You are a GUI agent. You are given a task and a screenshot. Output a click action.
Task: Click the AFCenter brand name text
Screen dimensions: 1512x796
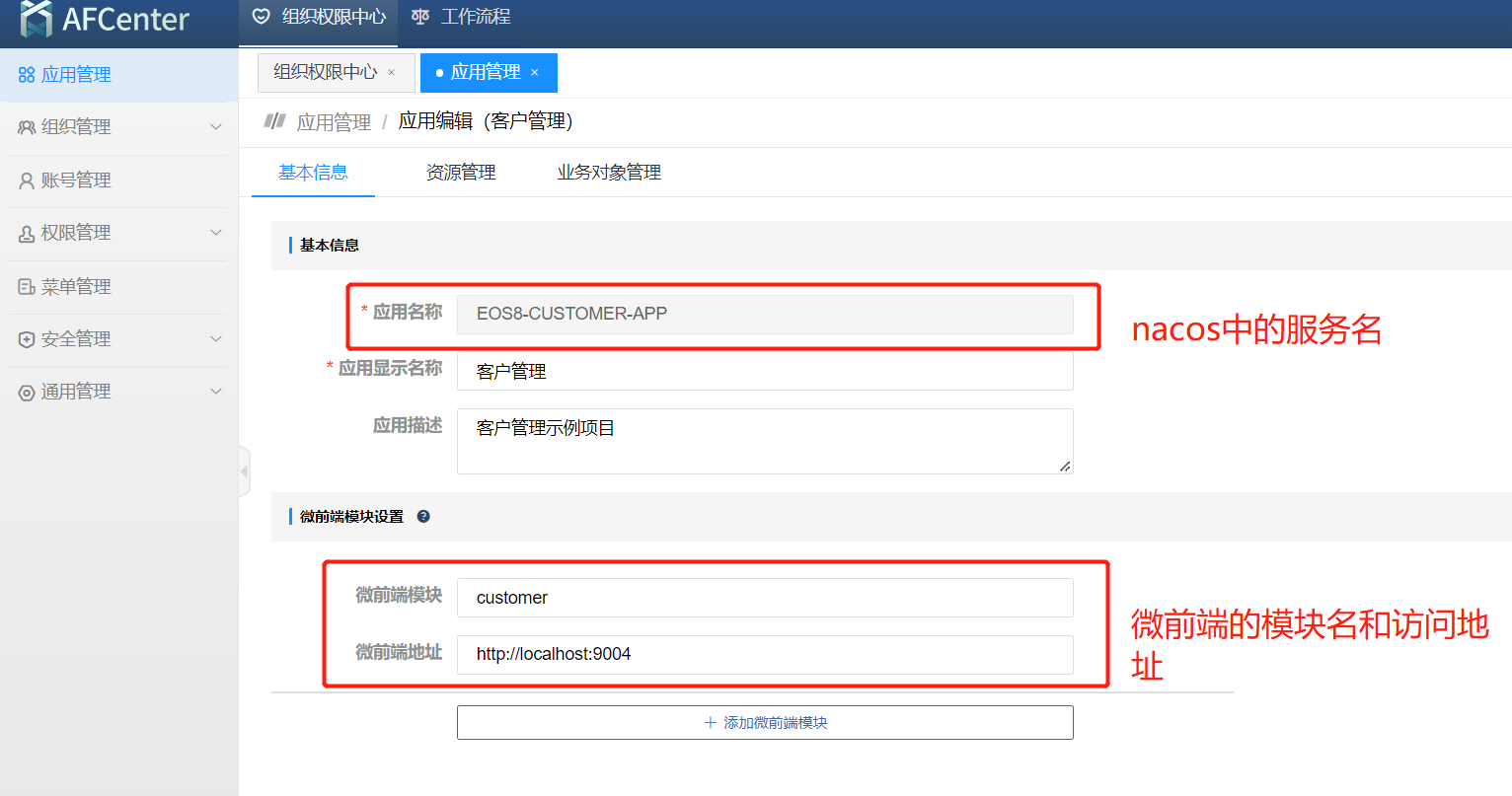click(x=125, y=20)
